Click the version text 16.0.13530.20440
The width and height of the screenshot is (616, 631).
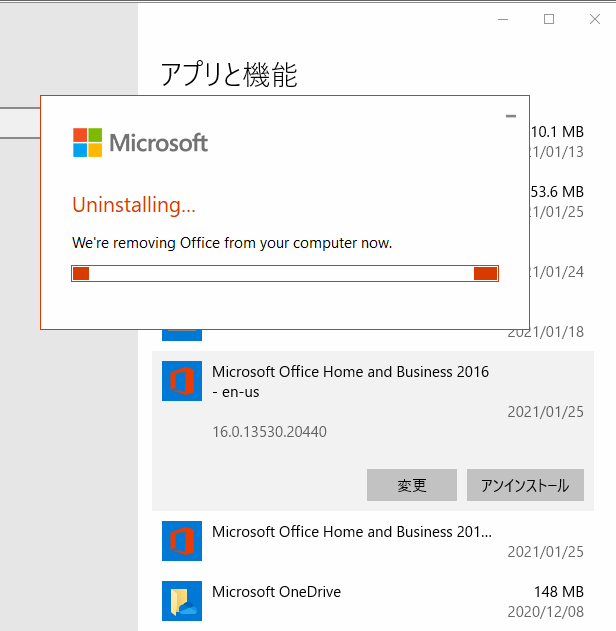coord(269,432)
